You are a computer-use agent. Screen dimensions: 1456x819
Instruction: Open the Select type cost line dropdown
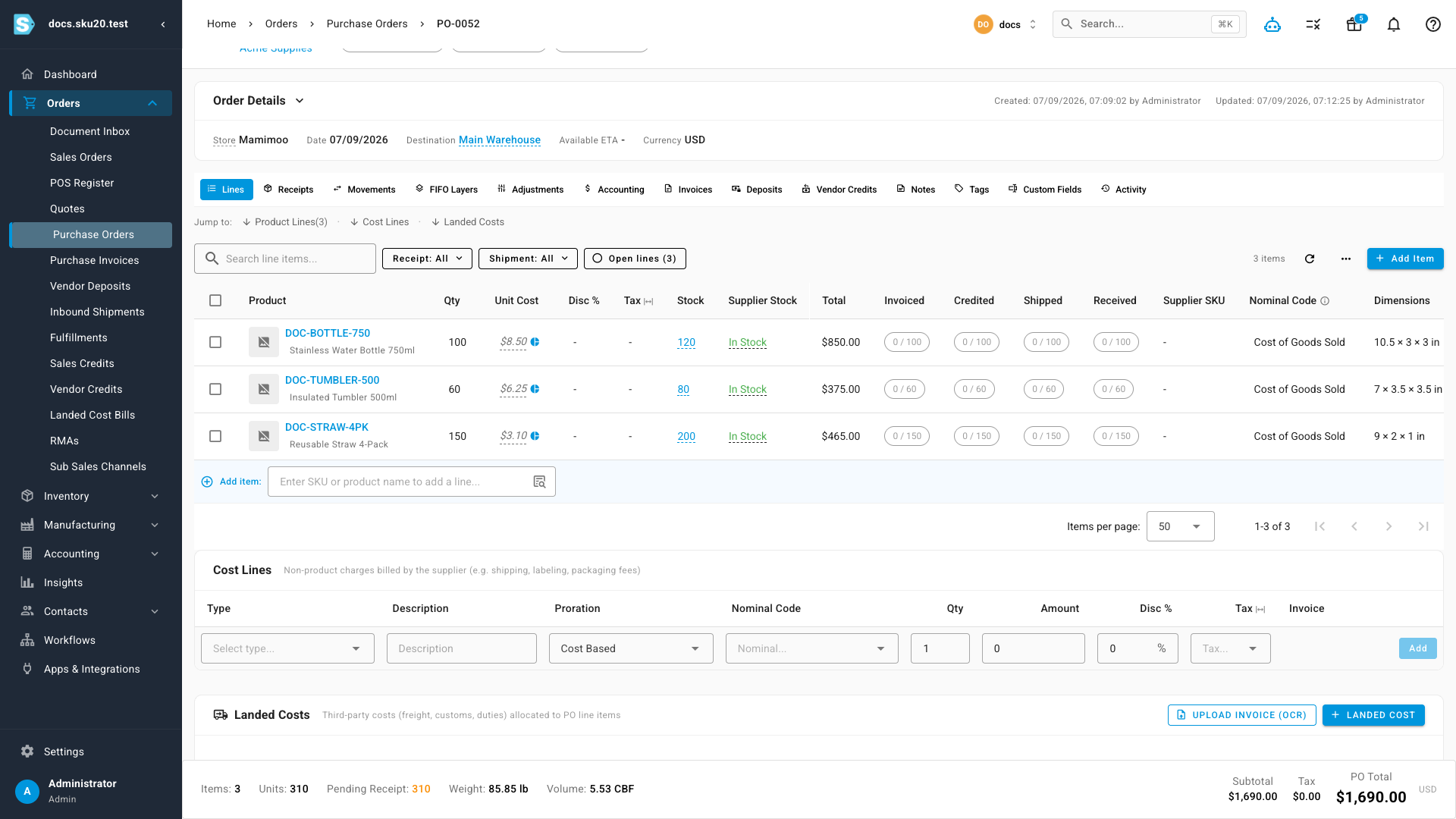point(287,648)
